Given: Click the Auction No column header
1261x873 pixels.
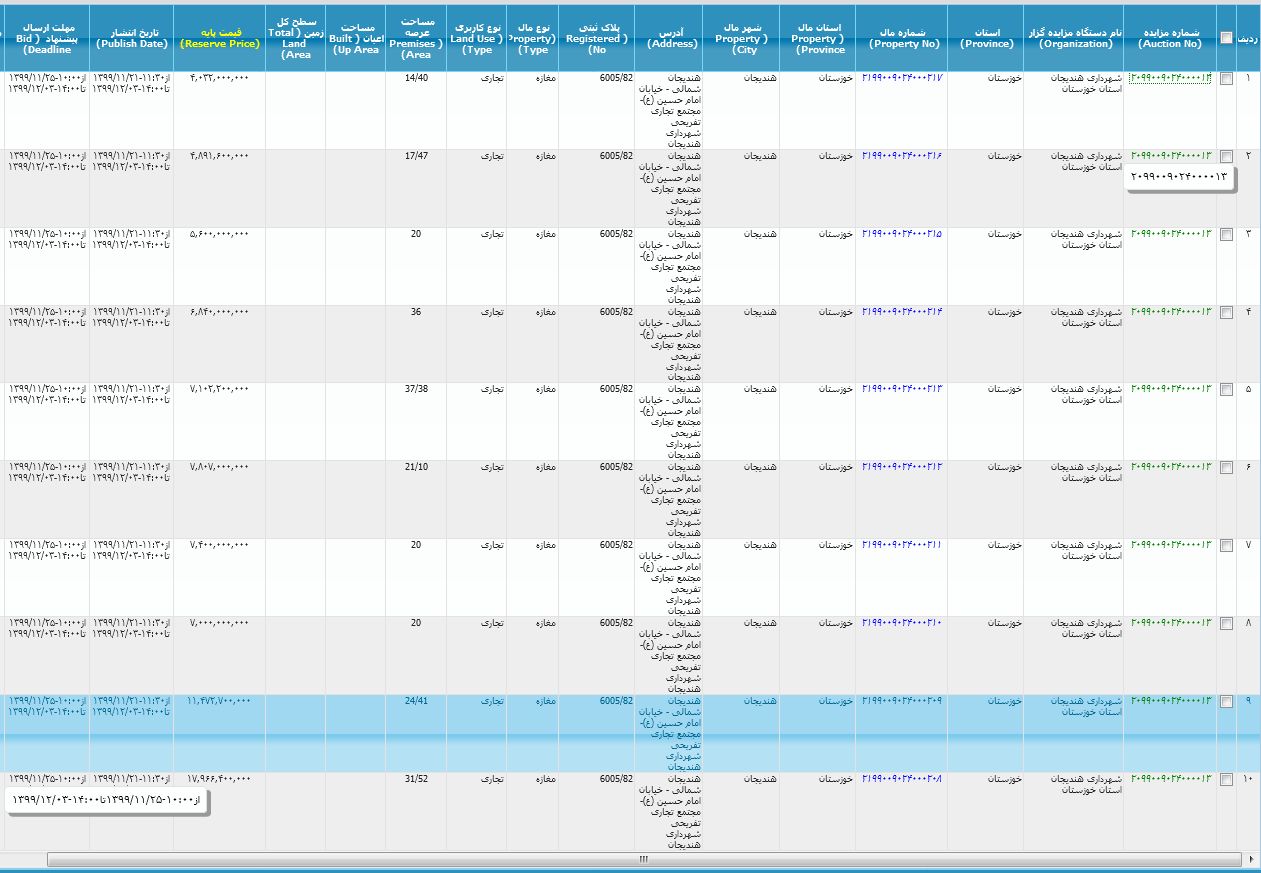Looking at the screenshot, I should [1170, 38].
